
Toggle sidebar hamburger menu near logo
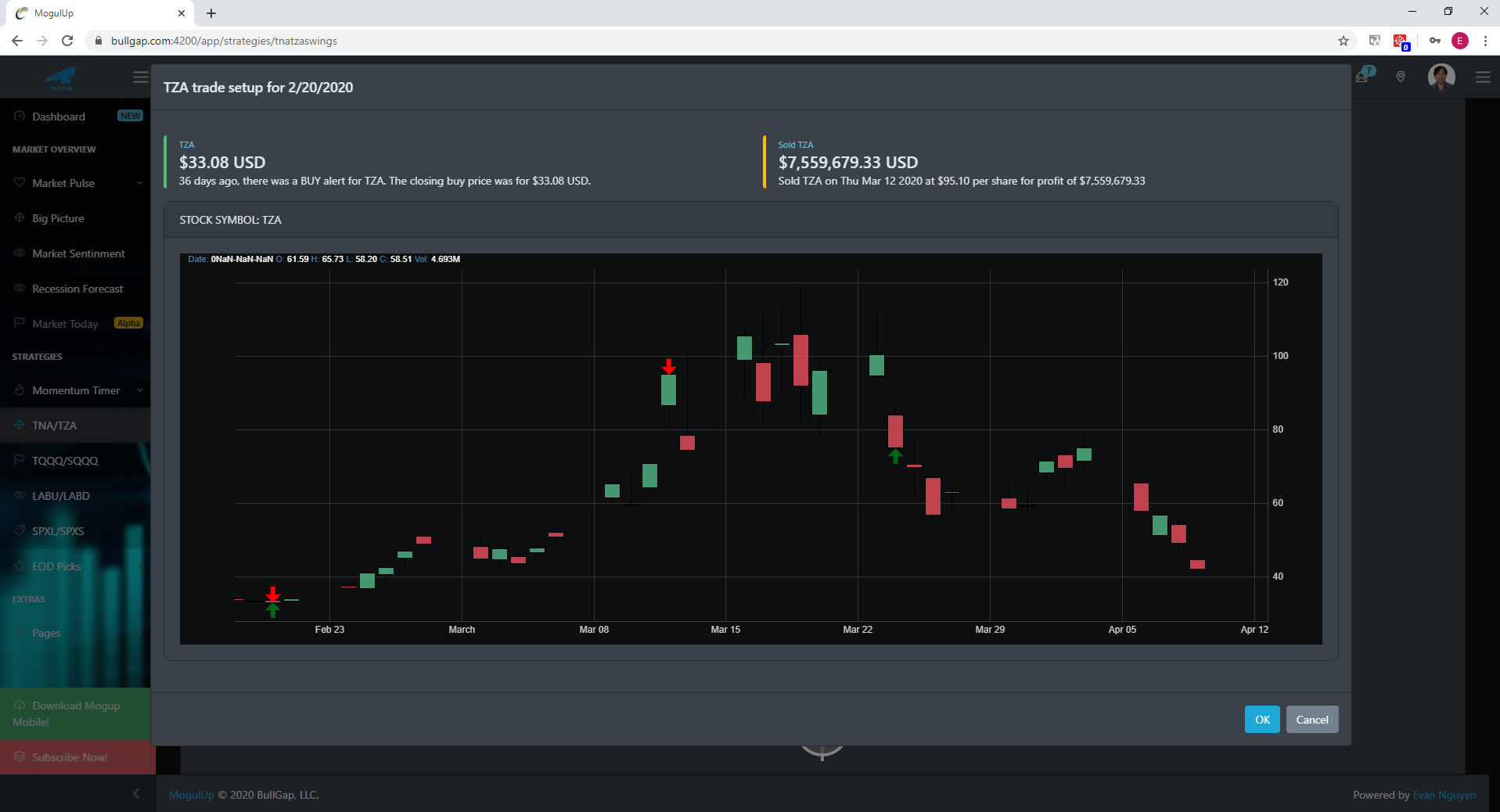pos(141,77)
